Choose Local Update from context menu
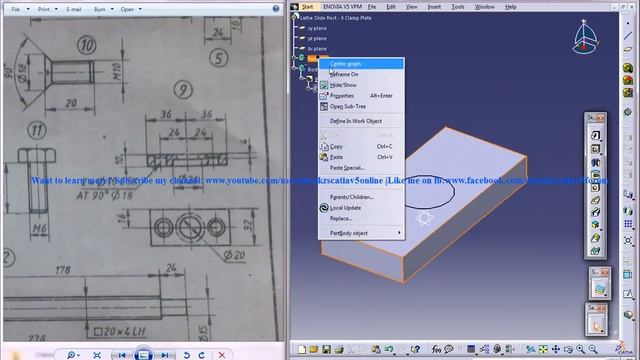 (361, 207)
